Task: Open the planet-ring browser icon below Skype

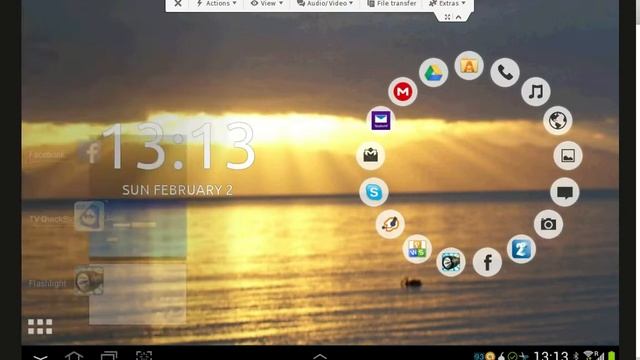Action: (390, 224)
